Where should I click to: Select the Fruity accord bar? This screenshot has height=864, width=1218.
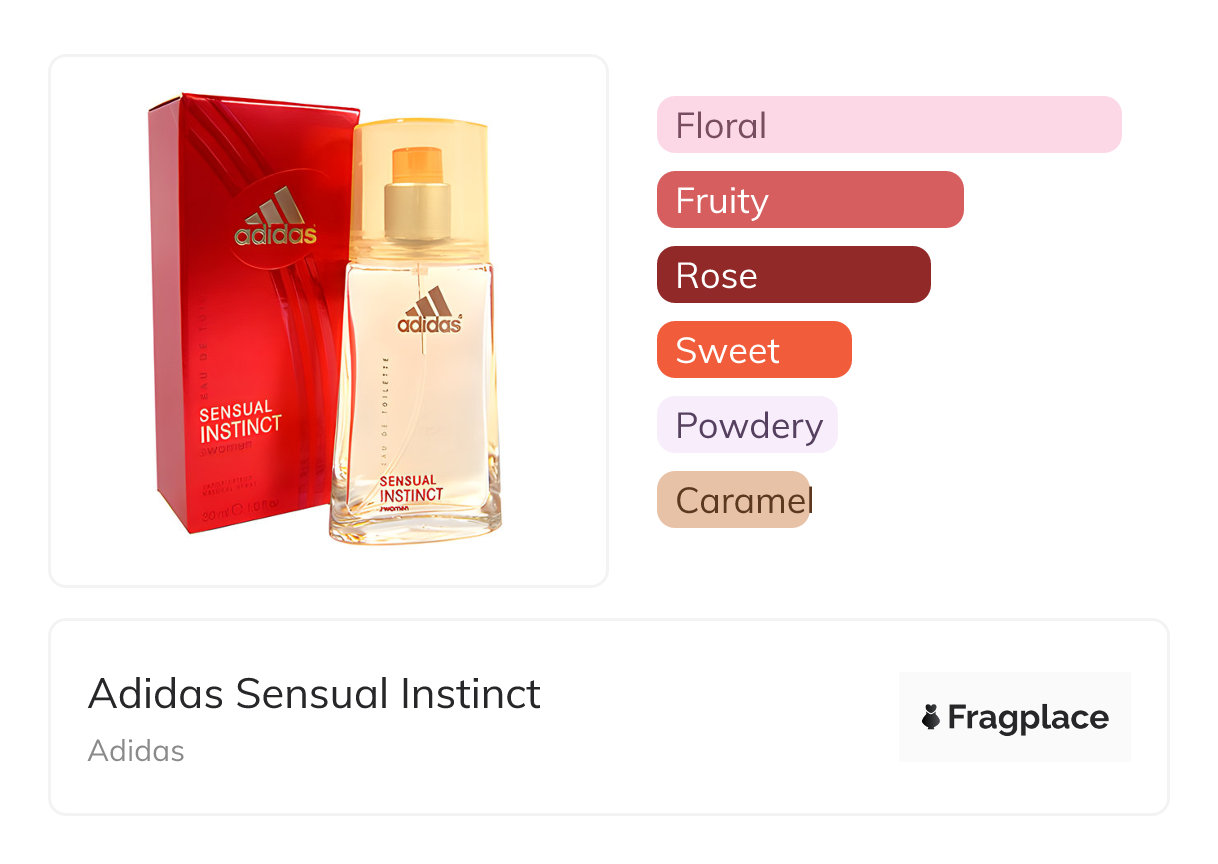[x=809, y=200]
